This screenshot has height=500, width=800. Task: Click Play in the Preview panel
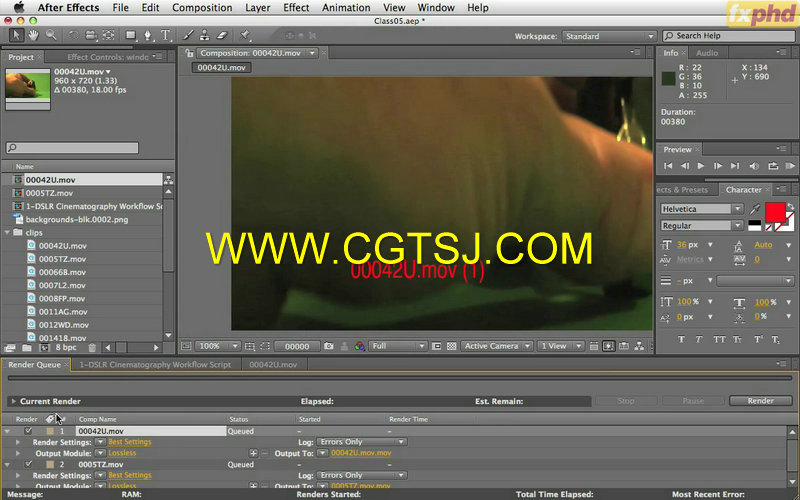coord(701,166)
